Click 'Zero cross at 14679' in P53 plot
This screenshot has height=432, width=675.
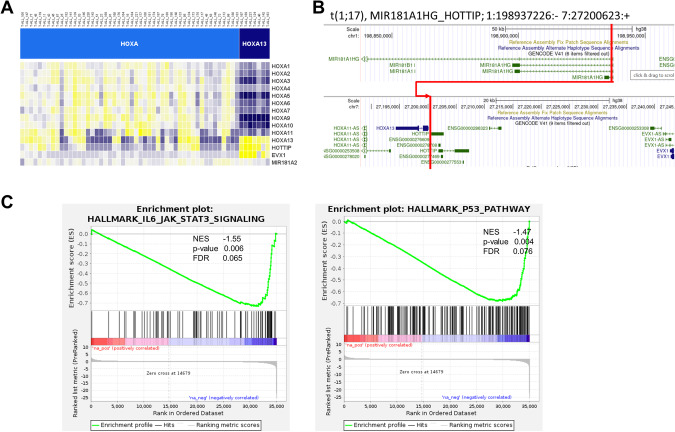click(421, 372)
